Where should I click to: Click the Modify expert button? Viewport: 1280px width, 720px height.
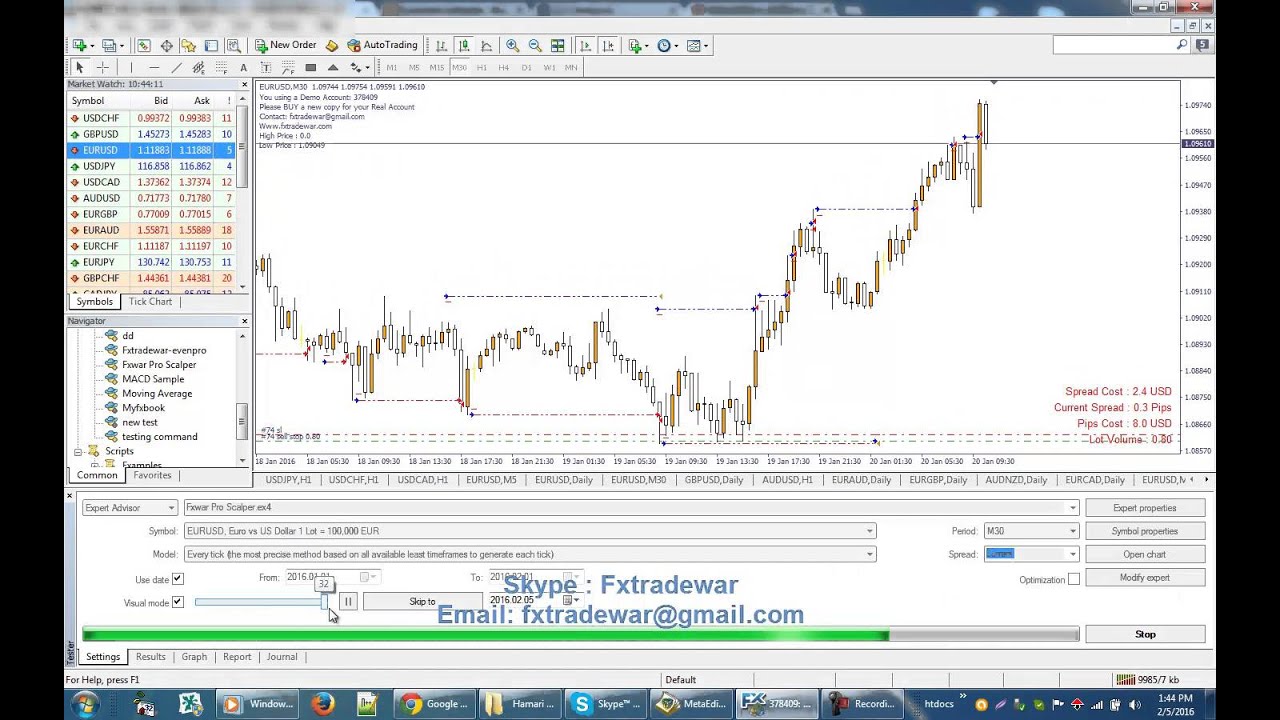pos(1145,577)
